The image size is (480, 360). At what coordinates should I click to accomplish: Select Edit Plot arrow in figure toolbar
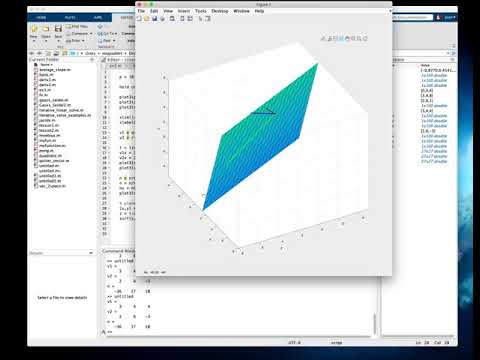(x=200, y=19)
